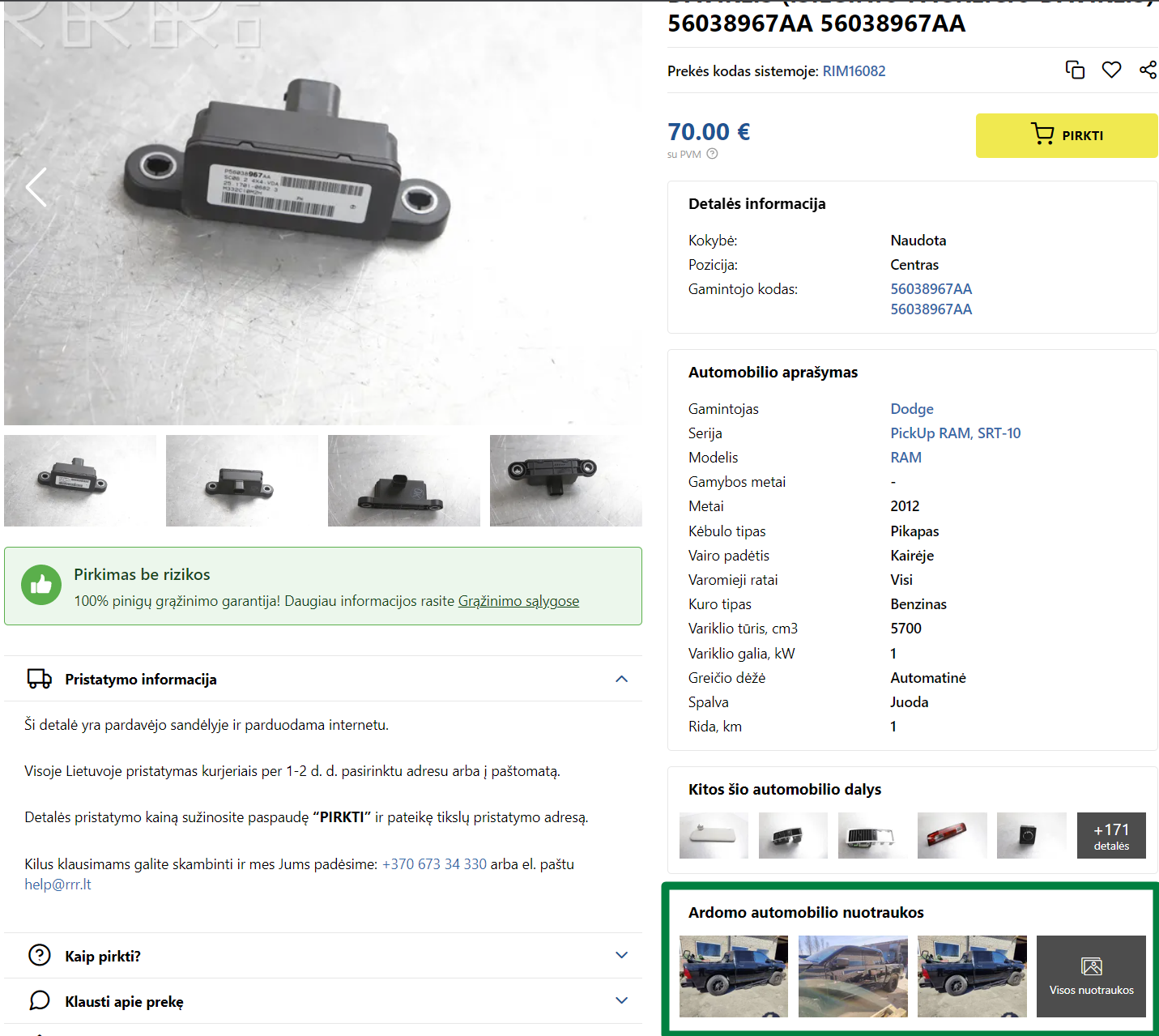
Task: Follow the Dodge manufacturer link
Action: [912, 409]
